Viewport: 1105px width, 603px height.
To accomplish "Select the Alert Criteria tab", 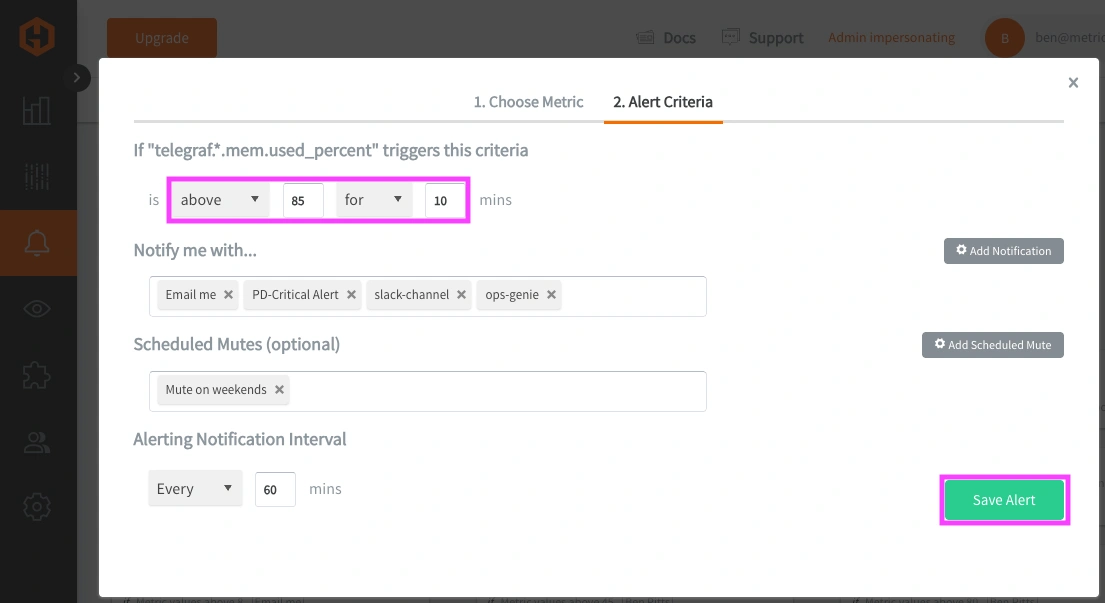I will [662, 102].
